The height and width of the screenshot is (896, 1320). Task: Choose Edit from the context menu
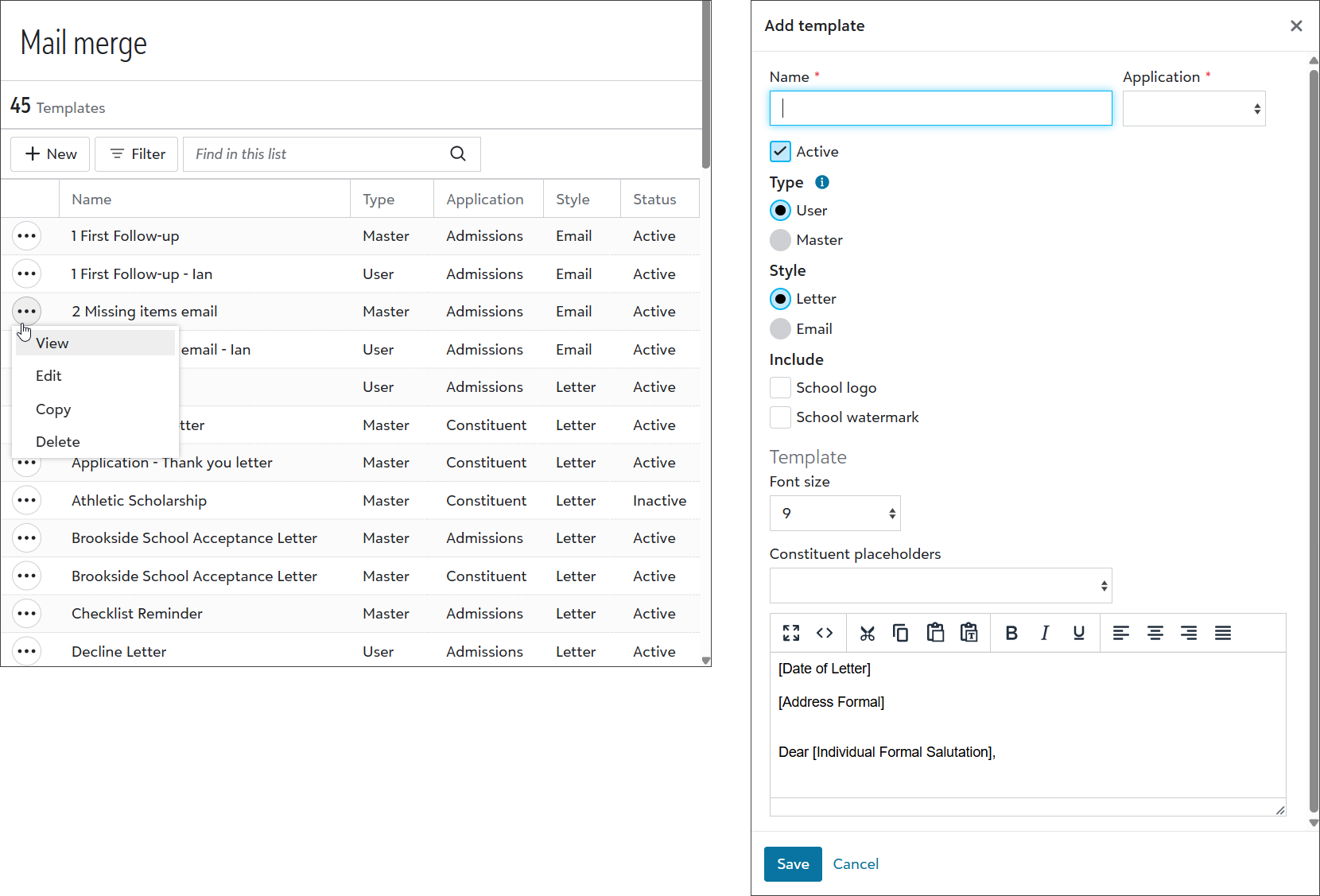click(x=49, y=376)
